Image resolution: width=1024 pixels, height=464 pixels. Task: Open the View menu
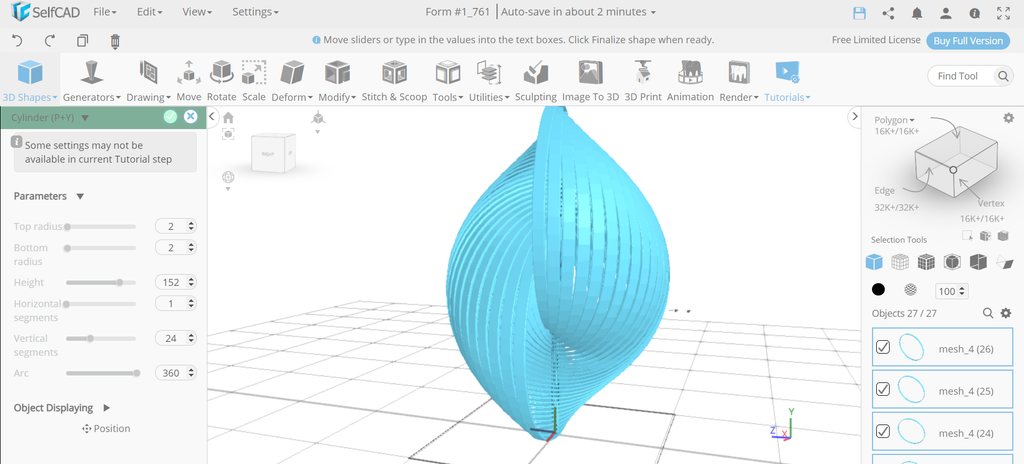197,12
